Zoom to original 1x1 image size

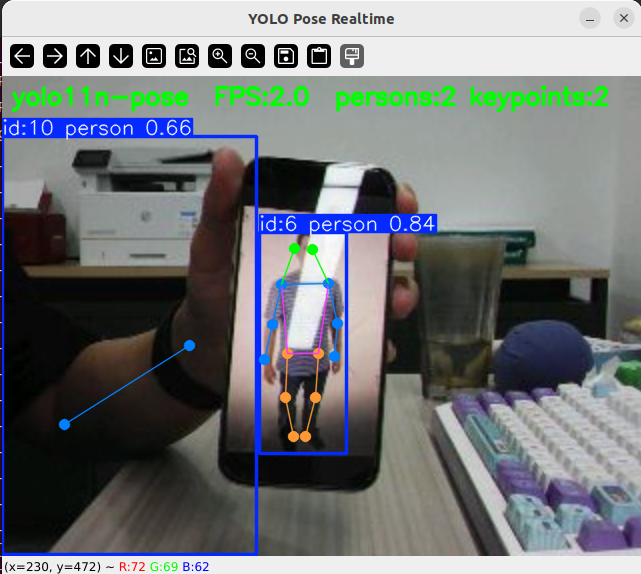pyautogui.click(x=154, y=56)
